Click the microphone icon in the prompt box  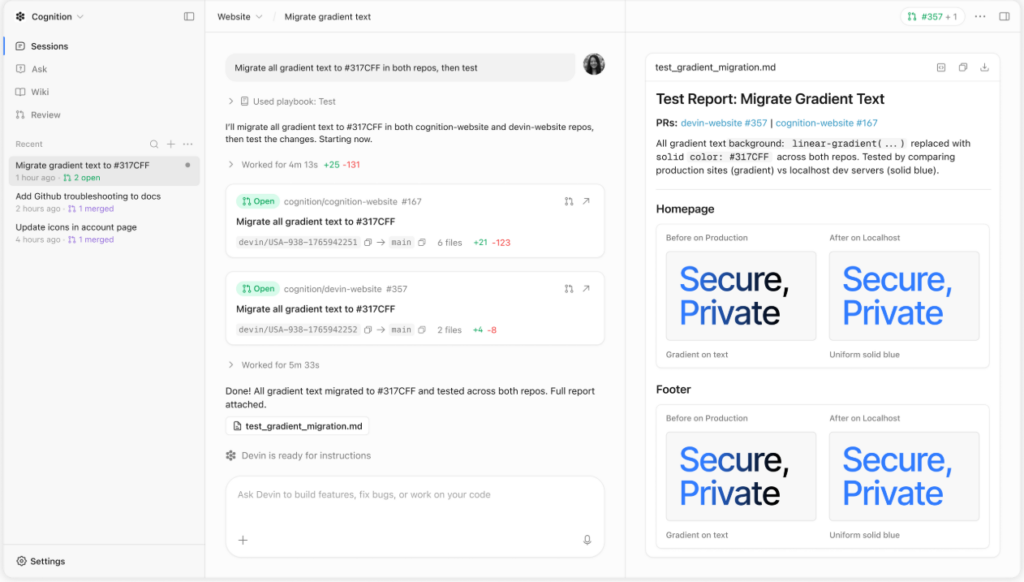[587, 540]
